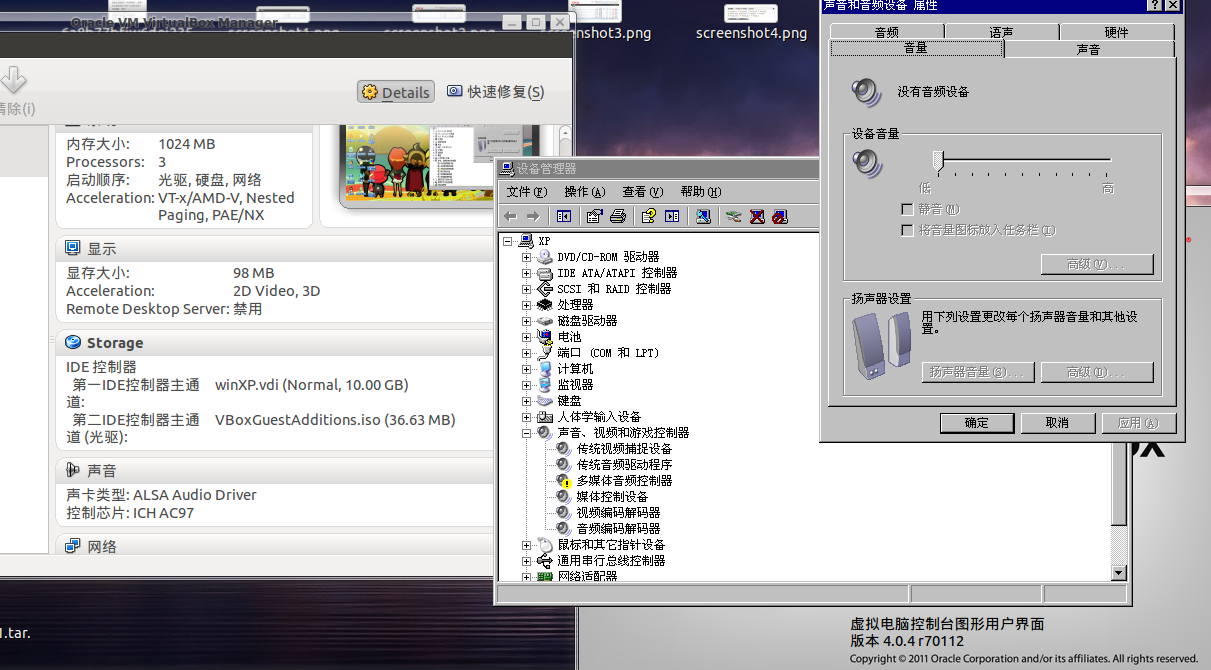Expand the 计算机 tree node
Viewport: 1211px width, 670px height.
coord(526,369)
